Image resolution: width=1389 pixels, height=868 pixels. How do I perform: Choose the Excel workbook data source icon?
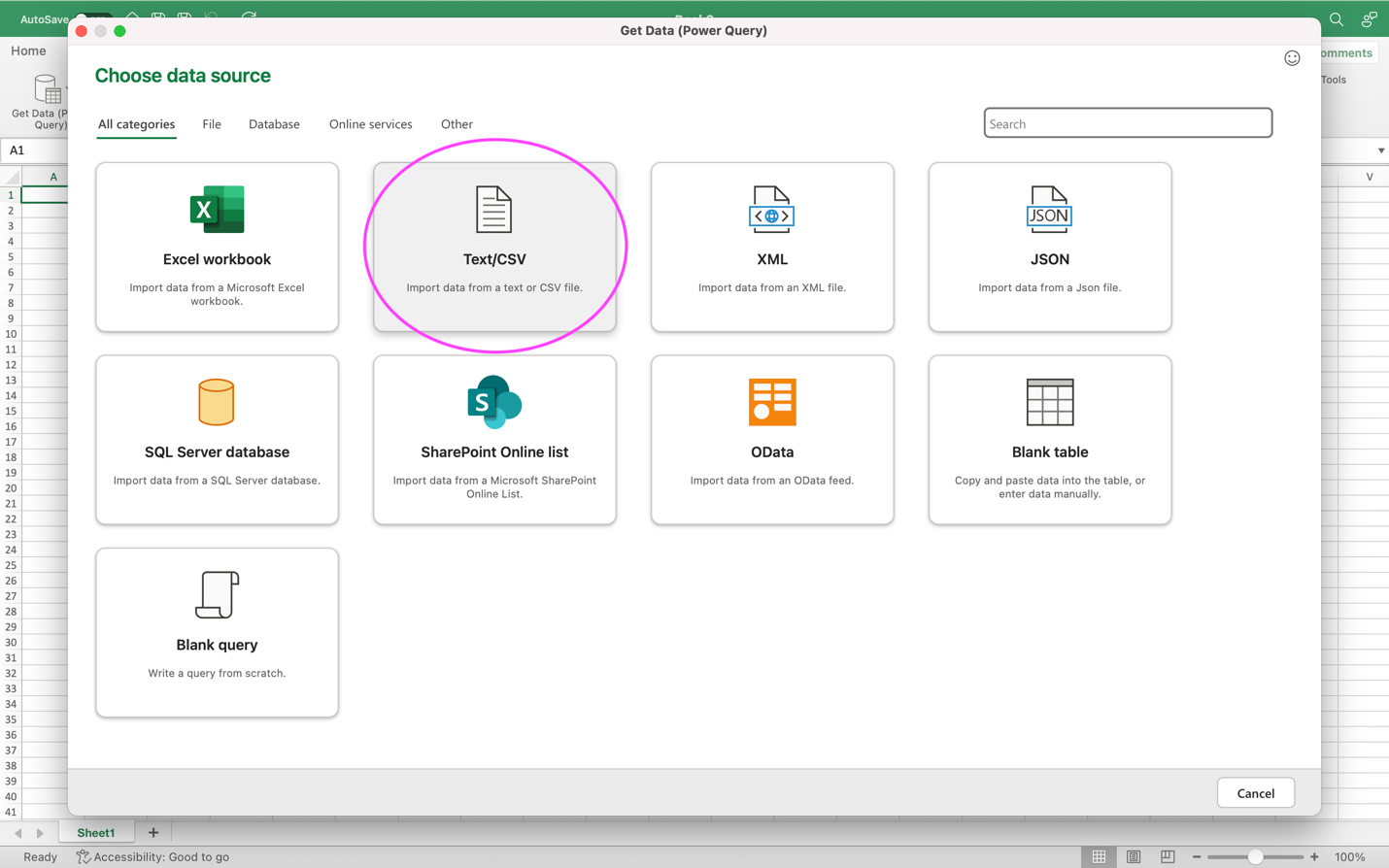pyautogui.click(x=217, y=209)
